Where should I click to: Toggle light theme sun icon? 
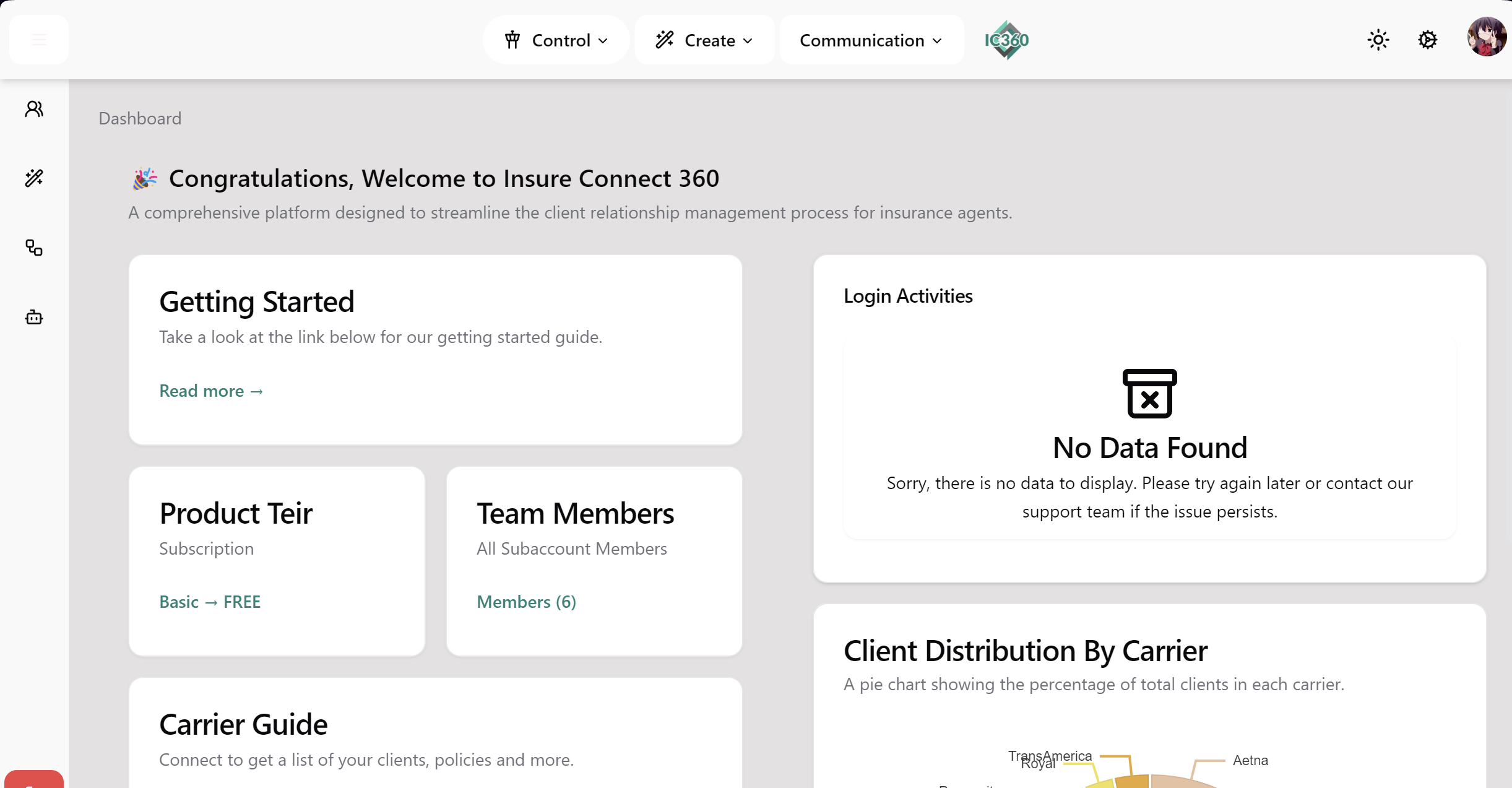[x=1378, y=40]
